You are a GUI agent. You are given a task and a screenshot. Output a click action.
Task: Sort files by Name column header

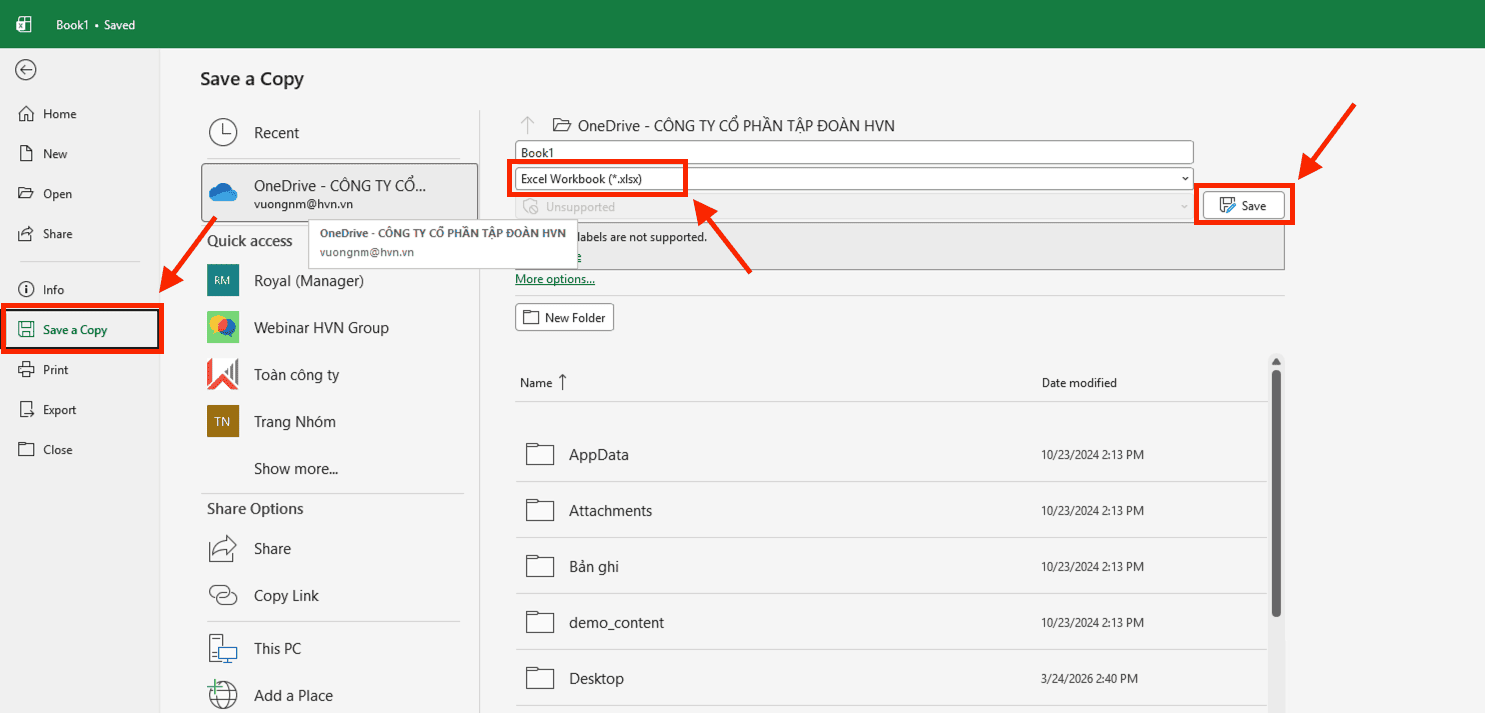pyautogui.click(x=537, y=383)
